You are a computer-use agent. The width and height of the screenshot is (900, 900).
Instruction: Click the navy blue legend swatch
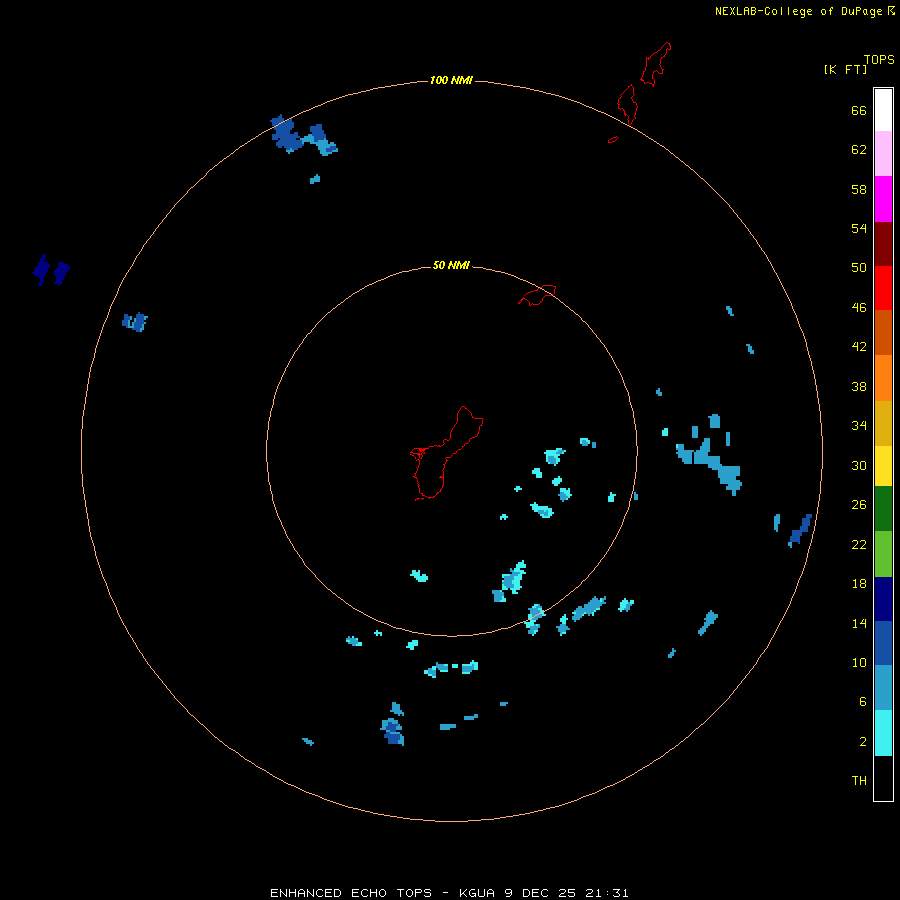[x=883, y=599]
